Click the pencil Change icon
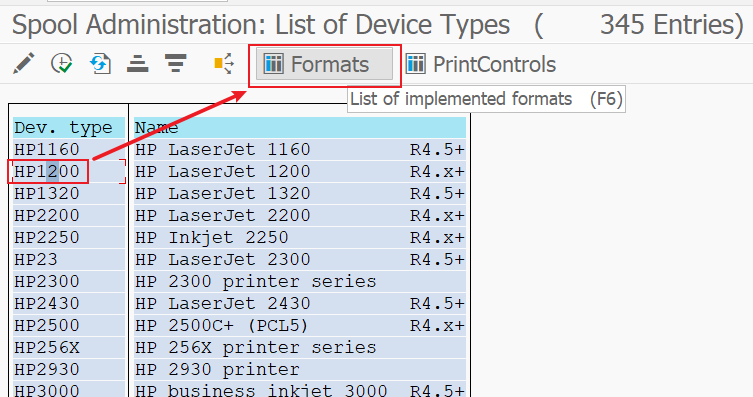 pos(24,63)
